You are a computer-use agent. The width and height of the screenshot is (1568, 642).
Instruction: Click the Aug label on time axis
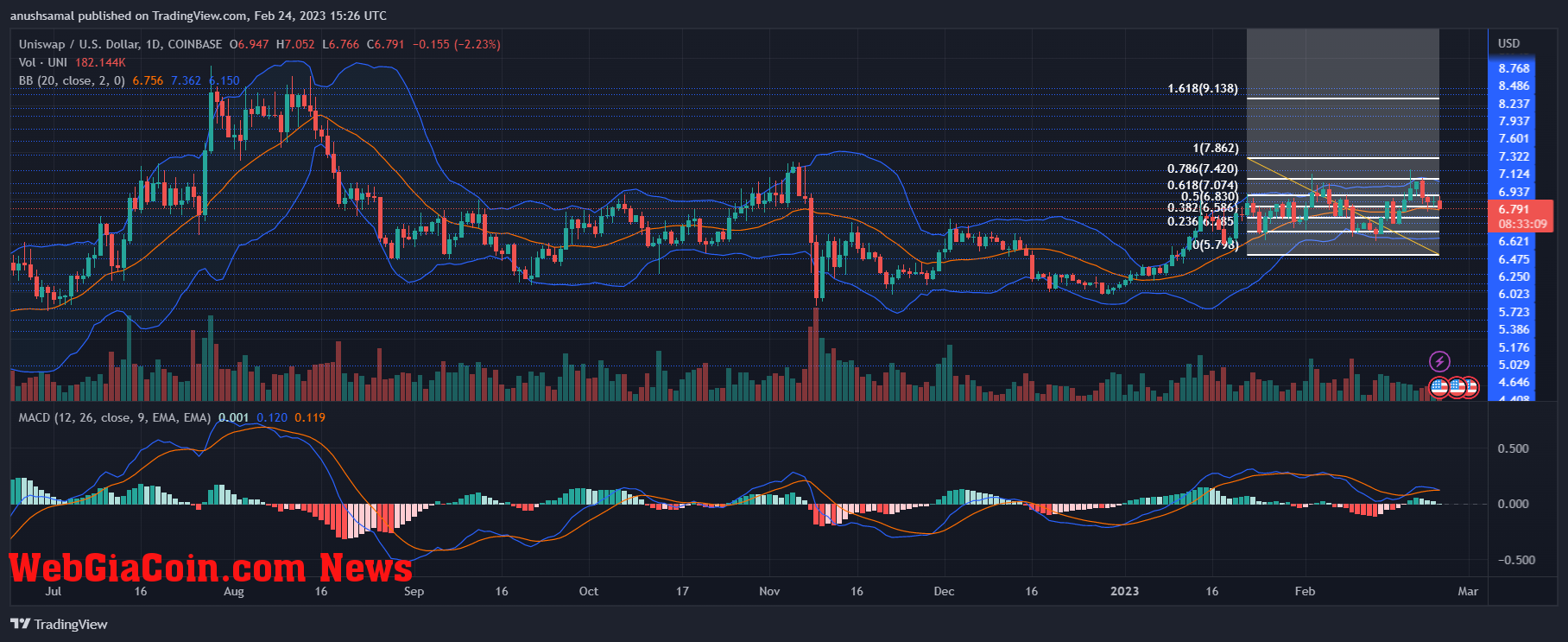(x=233, y=591)
